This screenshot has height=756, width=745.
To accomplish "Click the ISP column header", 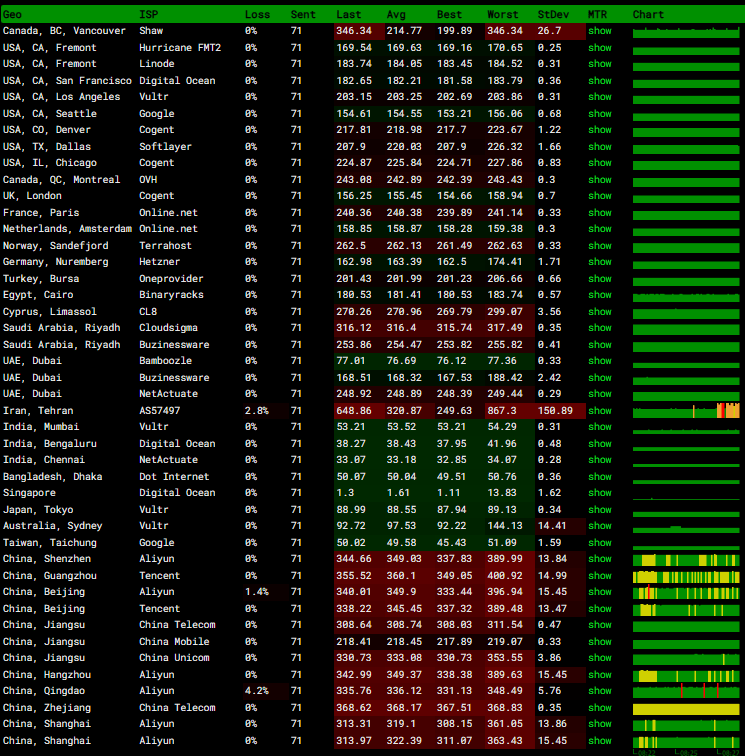I will click(x=149, y=14).
